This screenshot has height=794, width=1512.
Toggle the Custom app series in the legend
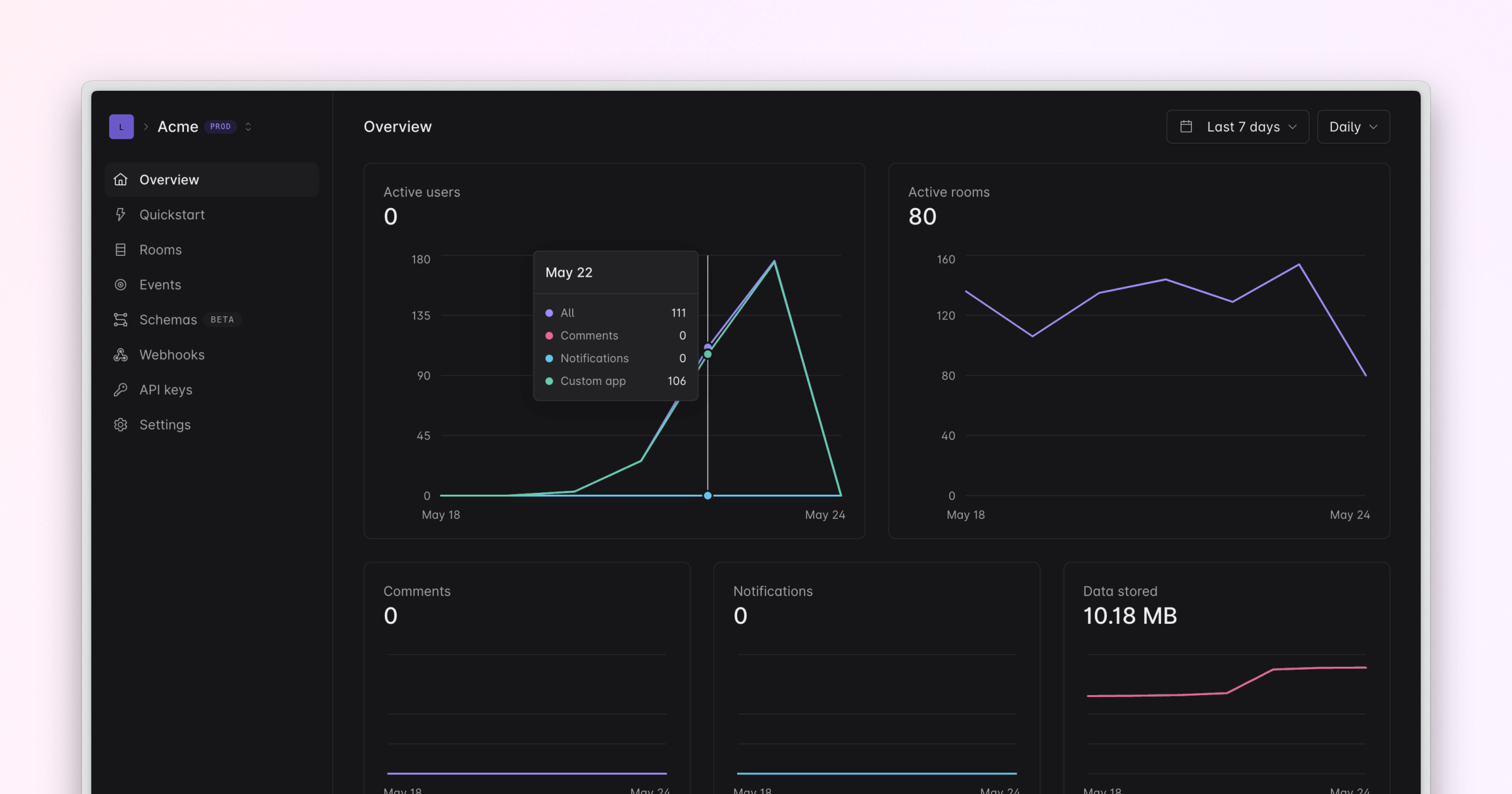(549, 381)
